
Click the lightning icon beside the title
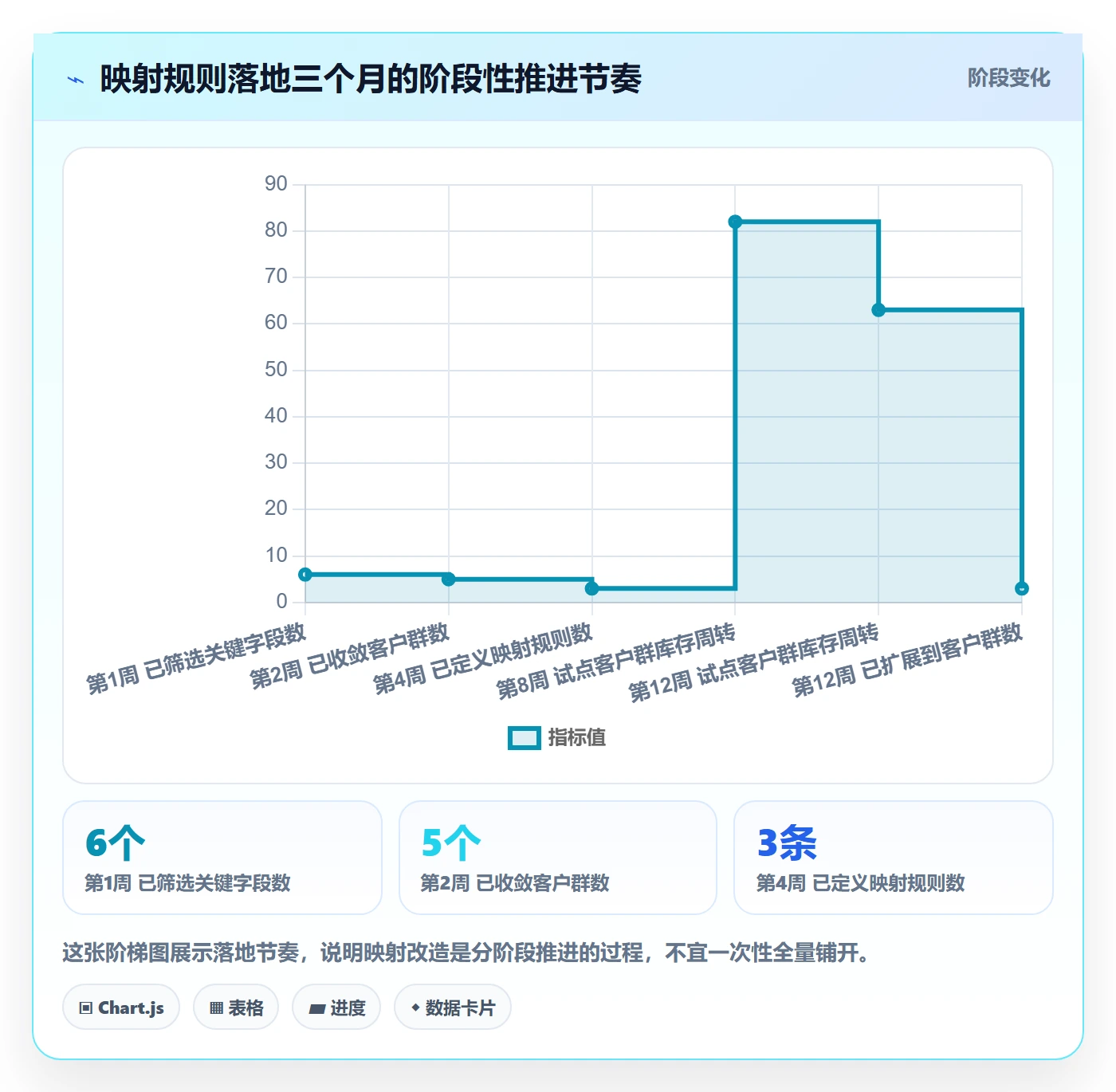tap(76, 80)
